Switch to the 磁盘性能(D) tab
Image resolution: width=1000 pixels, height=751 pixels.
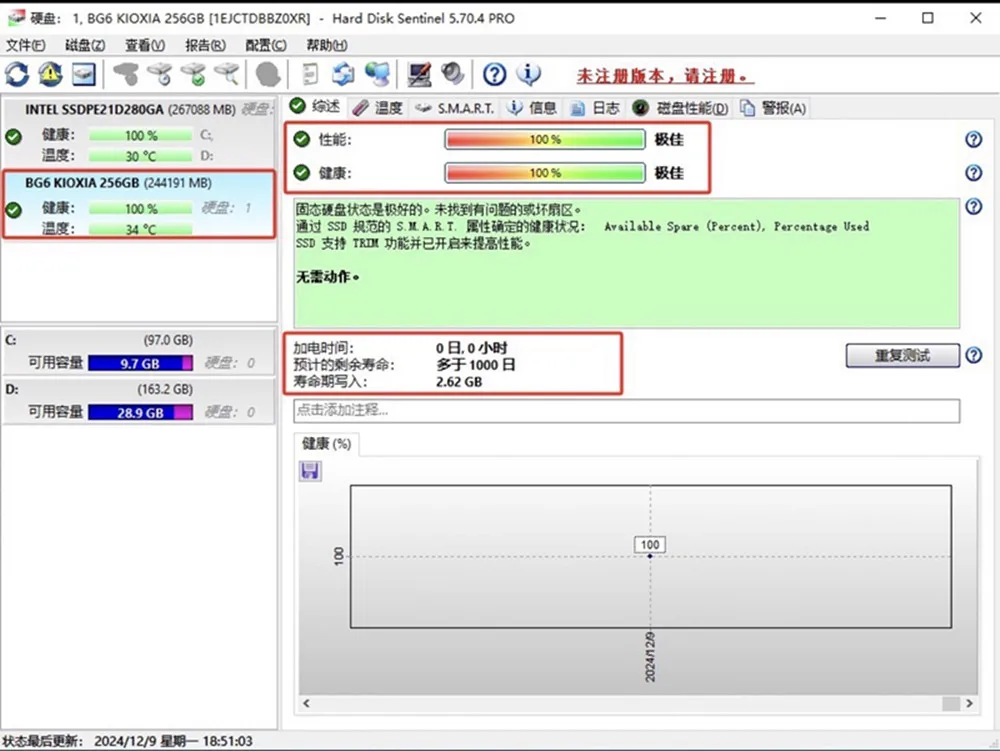tap(680, 108)
